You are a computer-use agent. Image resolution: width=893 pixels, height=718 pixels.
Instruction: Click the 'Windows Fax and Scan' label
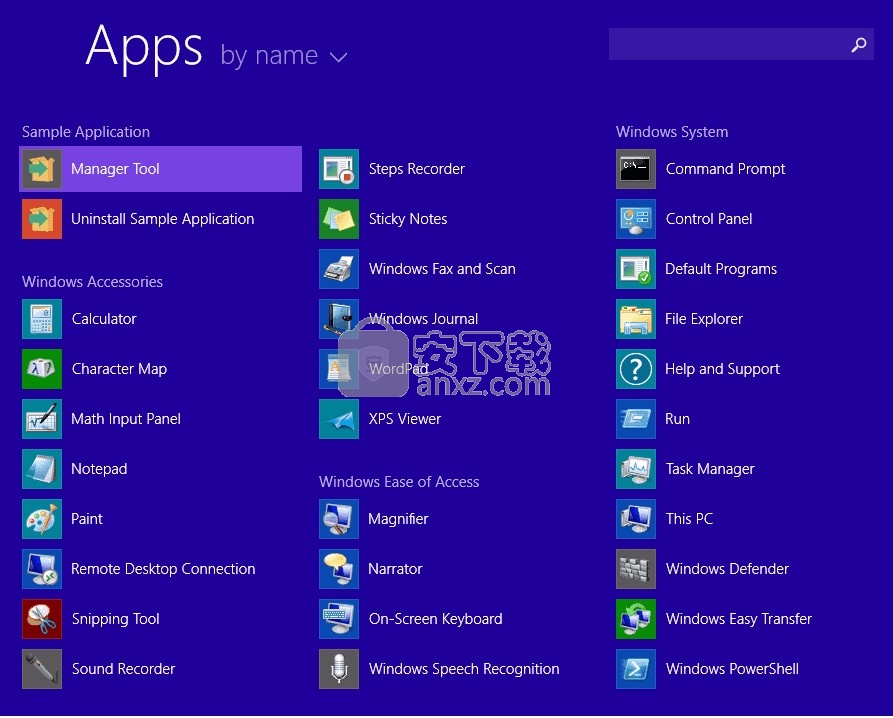[x=443, y=269]
